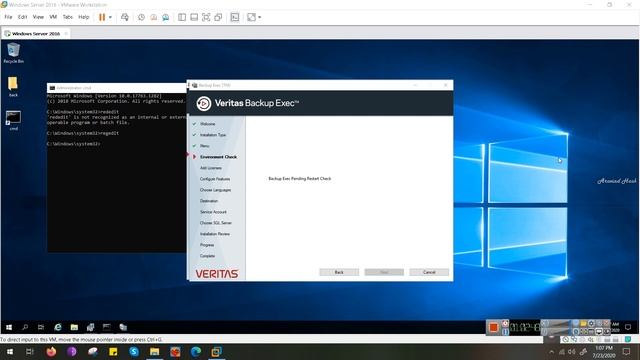Open the VMware View menu
This screenshot has height=360, width=640.
click(38, 17)
